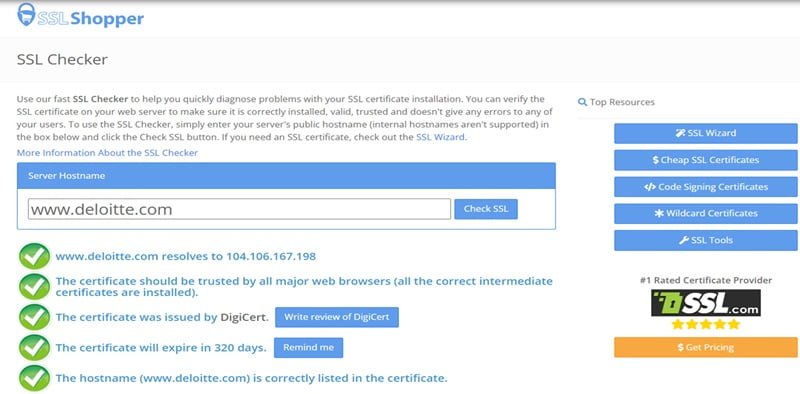Click Write review of DigiCert button
800x394 pixels.
(x=337, y=317)
